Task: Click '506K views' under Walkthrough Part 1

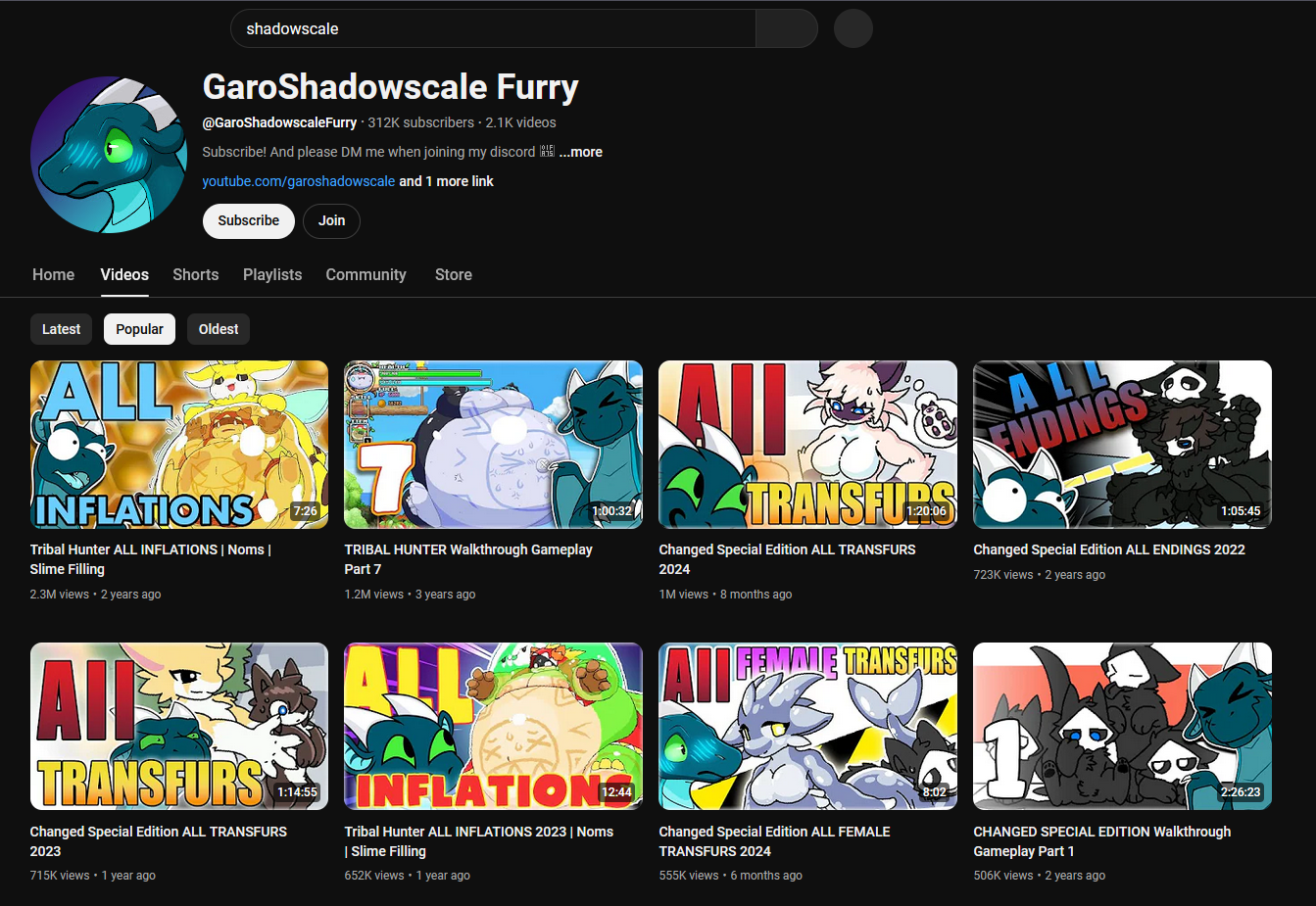Action: (1003, 876)
